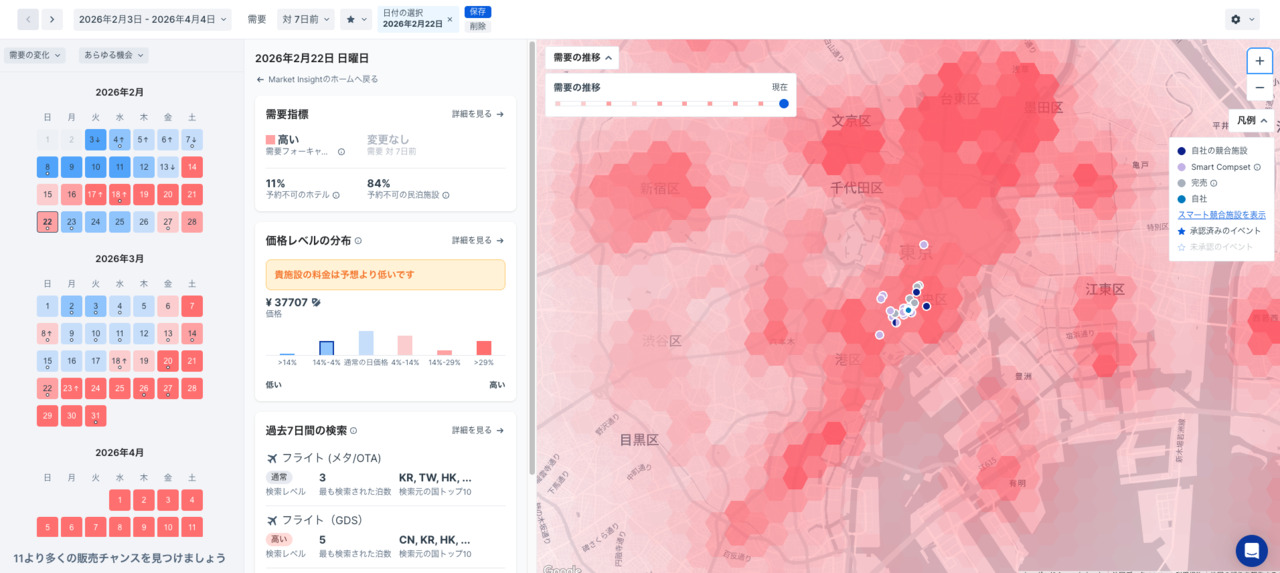
Task: Open the star favorites dropdown
Action: (356, 19)
